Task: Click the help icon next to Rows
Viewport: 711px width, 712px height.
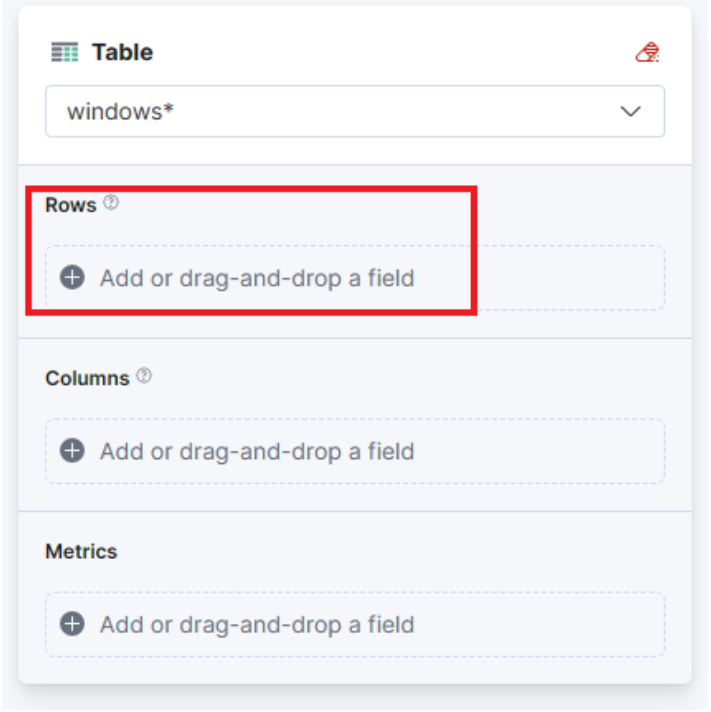Action: pos(111,203)
